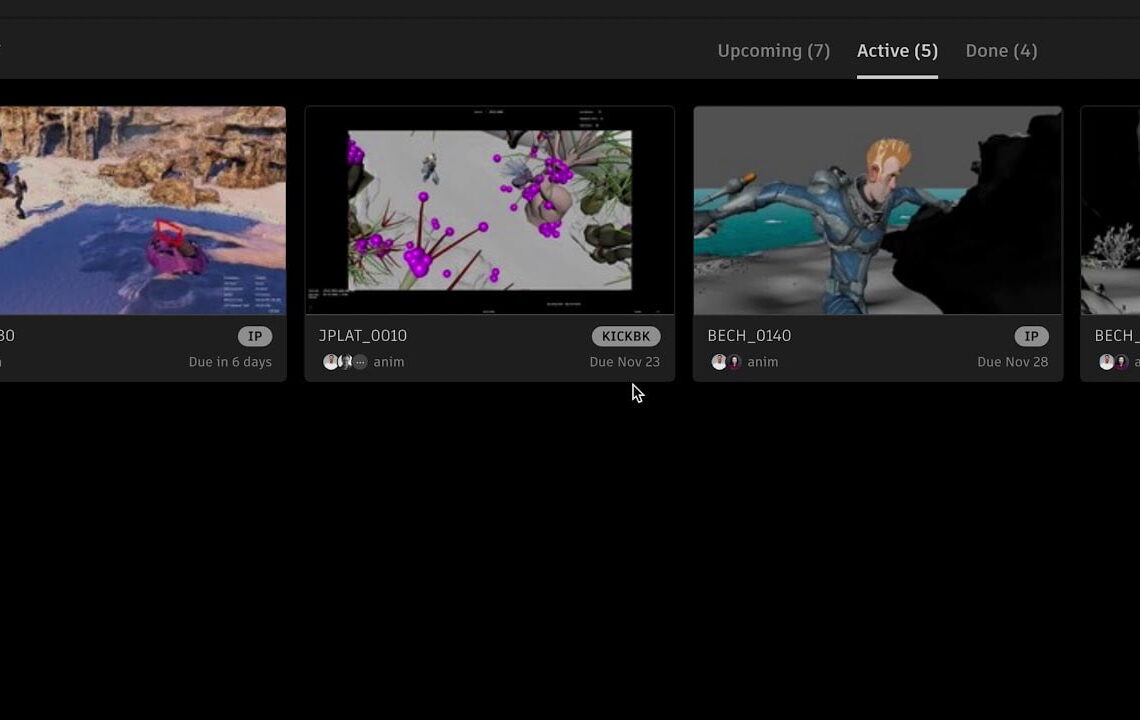This screenshot has width=1140, height=720.
Task: Switch to the Upcoming tab
Action: click(x=773, y=50)
